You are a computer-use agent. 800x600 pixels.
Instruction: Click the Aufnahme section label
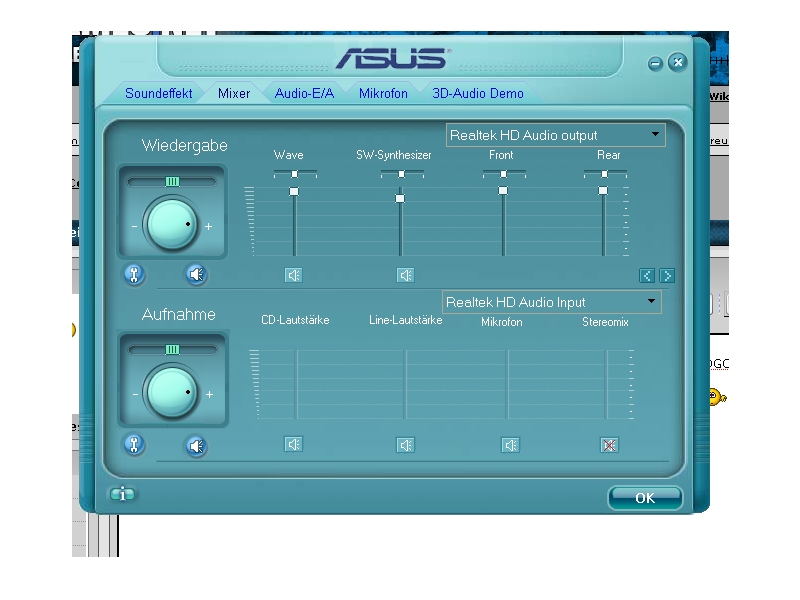[179, 314]
